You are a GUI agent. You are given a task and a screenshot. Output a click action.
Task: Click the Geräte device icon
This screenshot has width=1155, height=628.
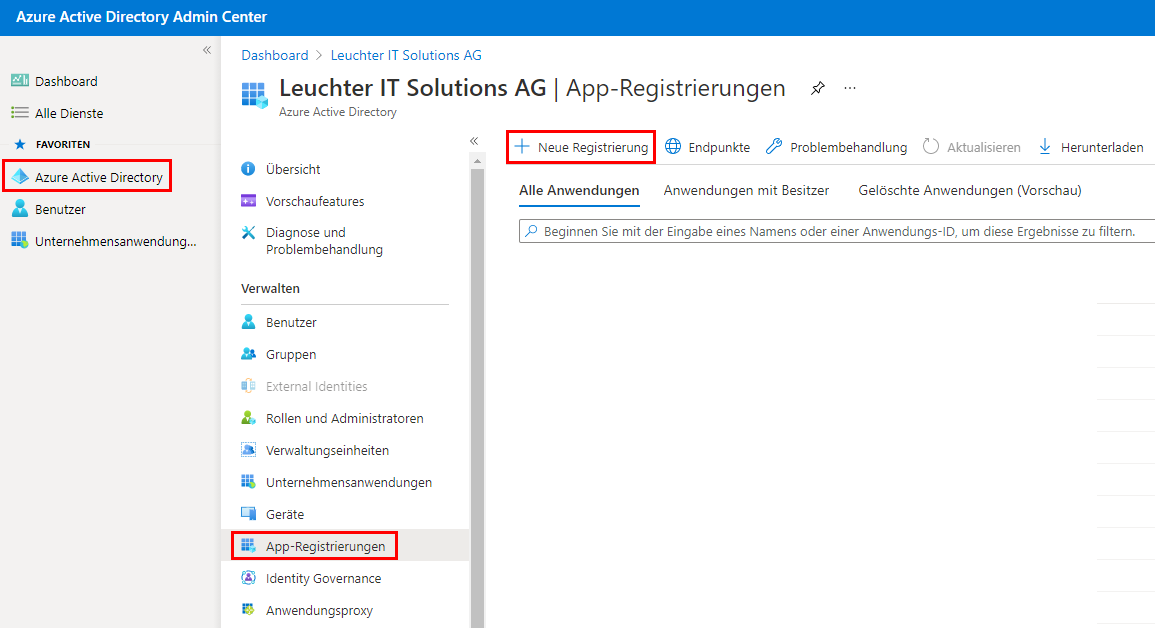[x=248, y=514]
